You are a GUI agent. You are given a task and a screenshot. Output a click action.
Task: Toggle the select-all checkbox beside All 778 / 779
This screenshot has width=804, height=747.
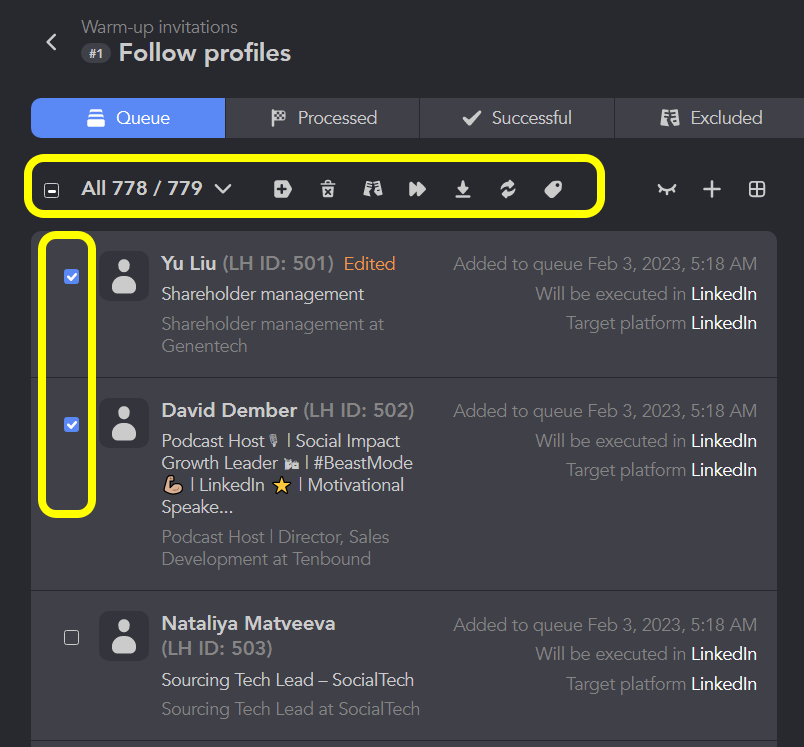(51, 190)
